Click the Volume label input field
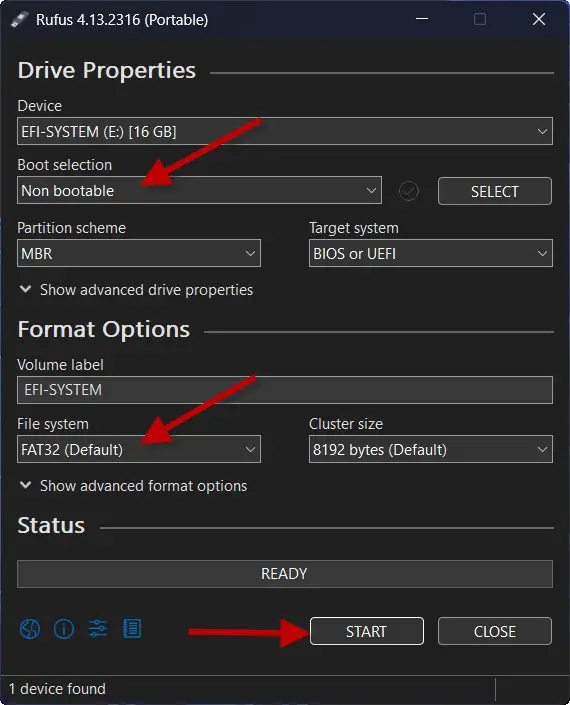This screenshot has height=705, width=570. pos(285,390)
